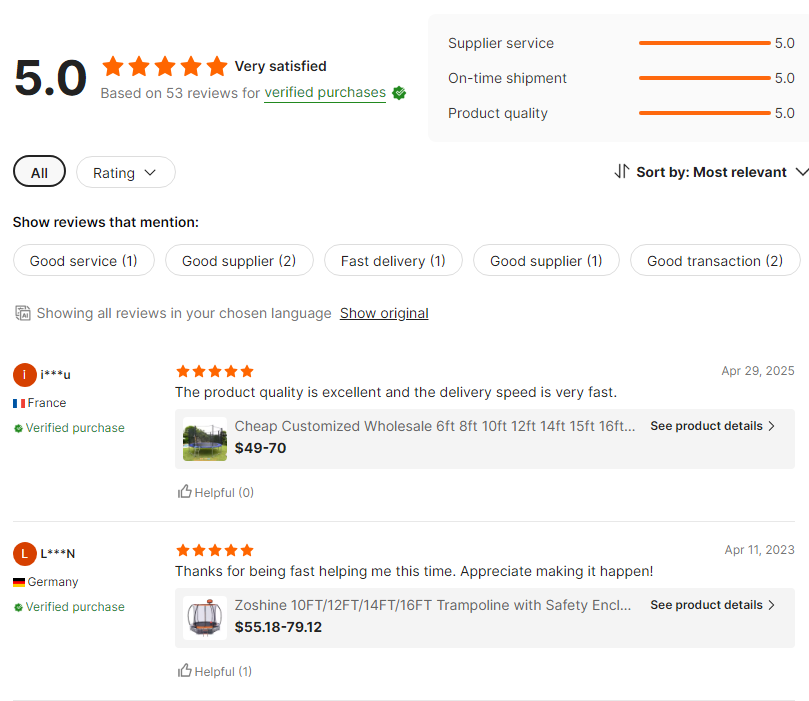Toggle the Good transaction (2) filter chip

[714, 260]
